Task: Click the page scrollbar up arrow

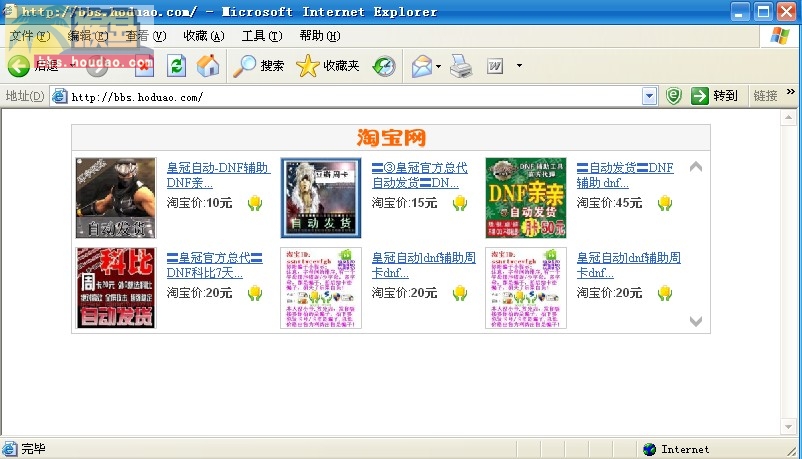Action: pyautogui.click(x=788, y=118)
